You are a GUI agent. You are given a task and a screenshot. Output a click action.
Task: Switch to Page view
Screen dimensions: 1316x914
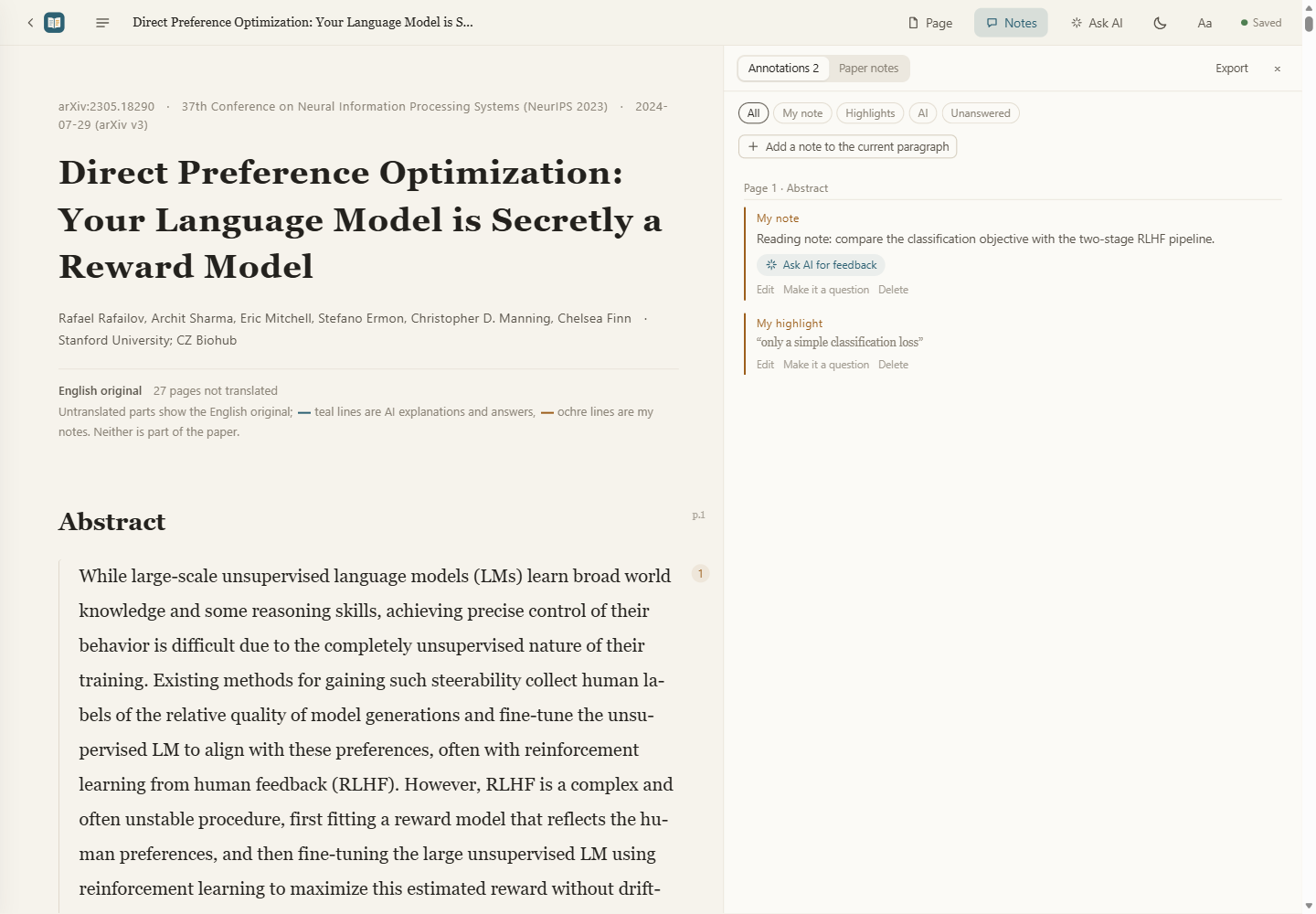(930, 23)
